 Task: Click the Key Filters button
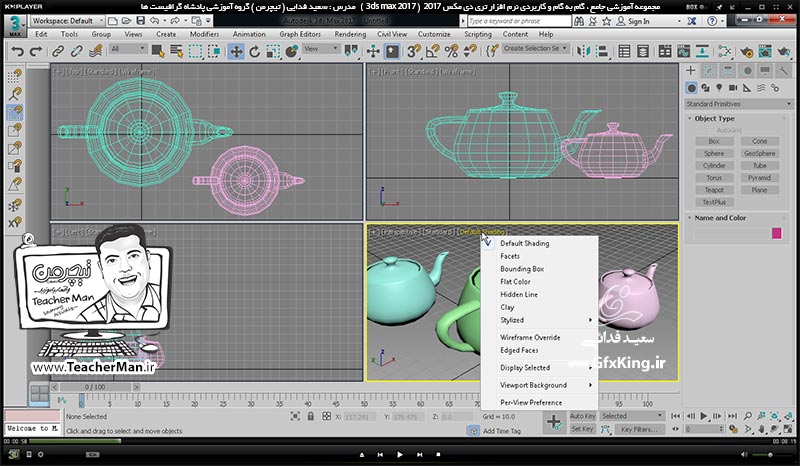click(x=639, y=429)
